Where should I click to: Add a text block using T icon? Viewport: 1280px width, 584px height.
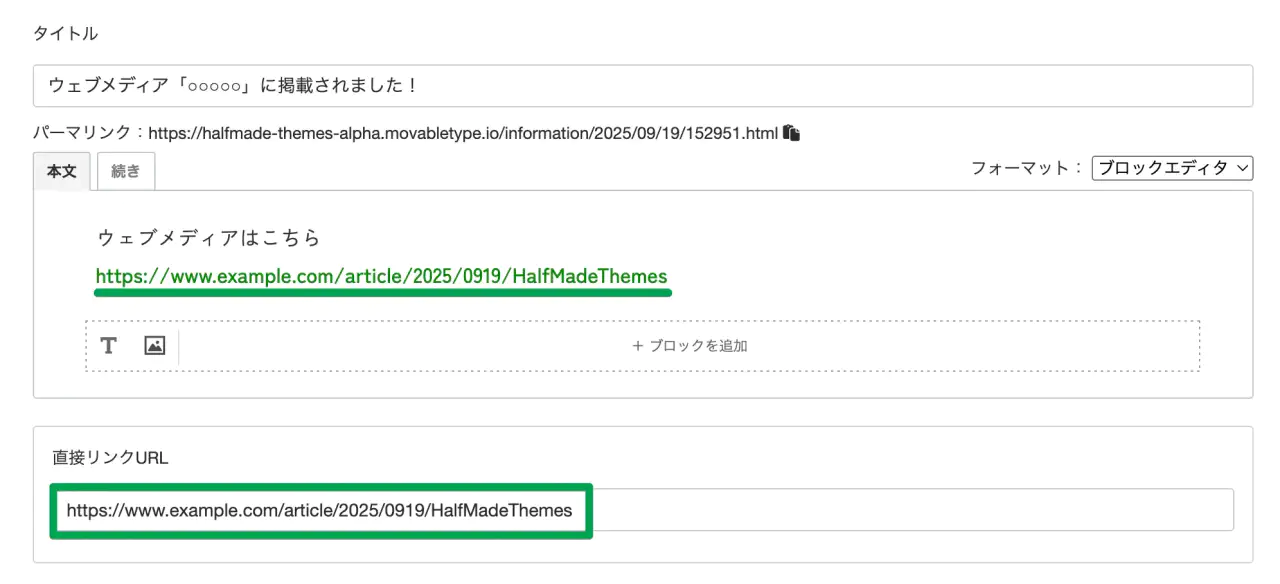coord(108,346)
